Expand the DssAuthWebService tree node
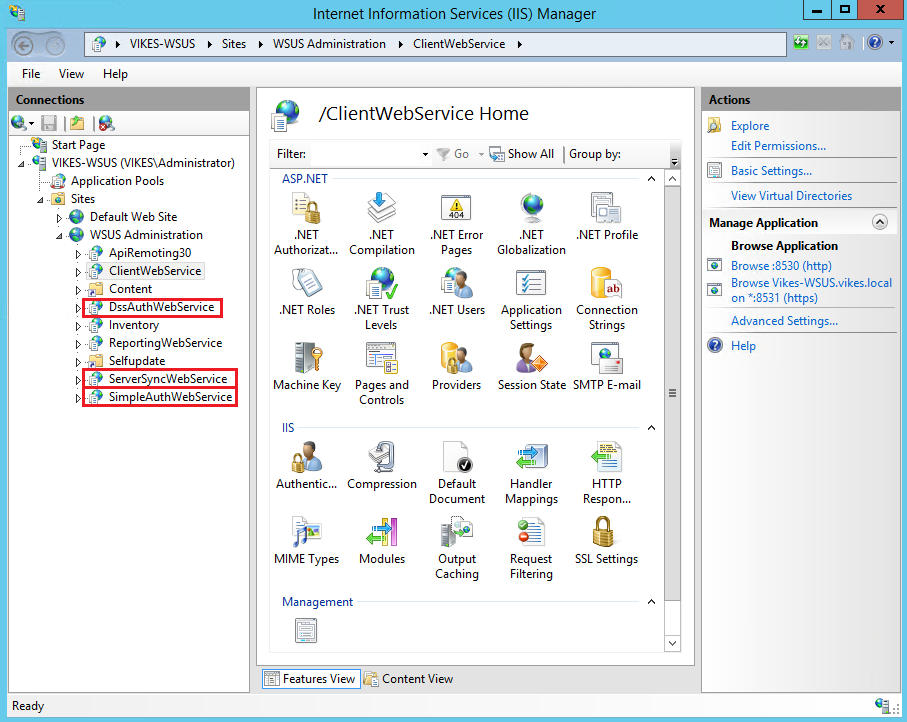 click(x=78, y=308)
